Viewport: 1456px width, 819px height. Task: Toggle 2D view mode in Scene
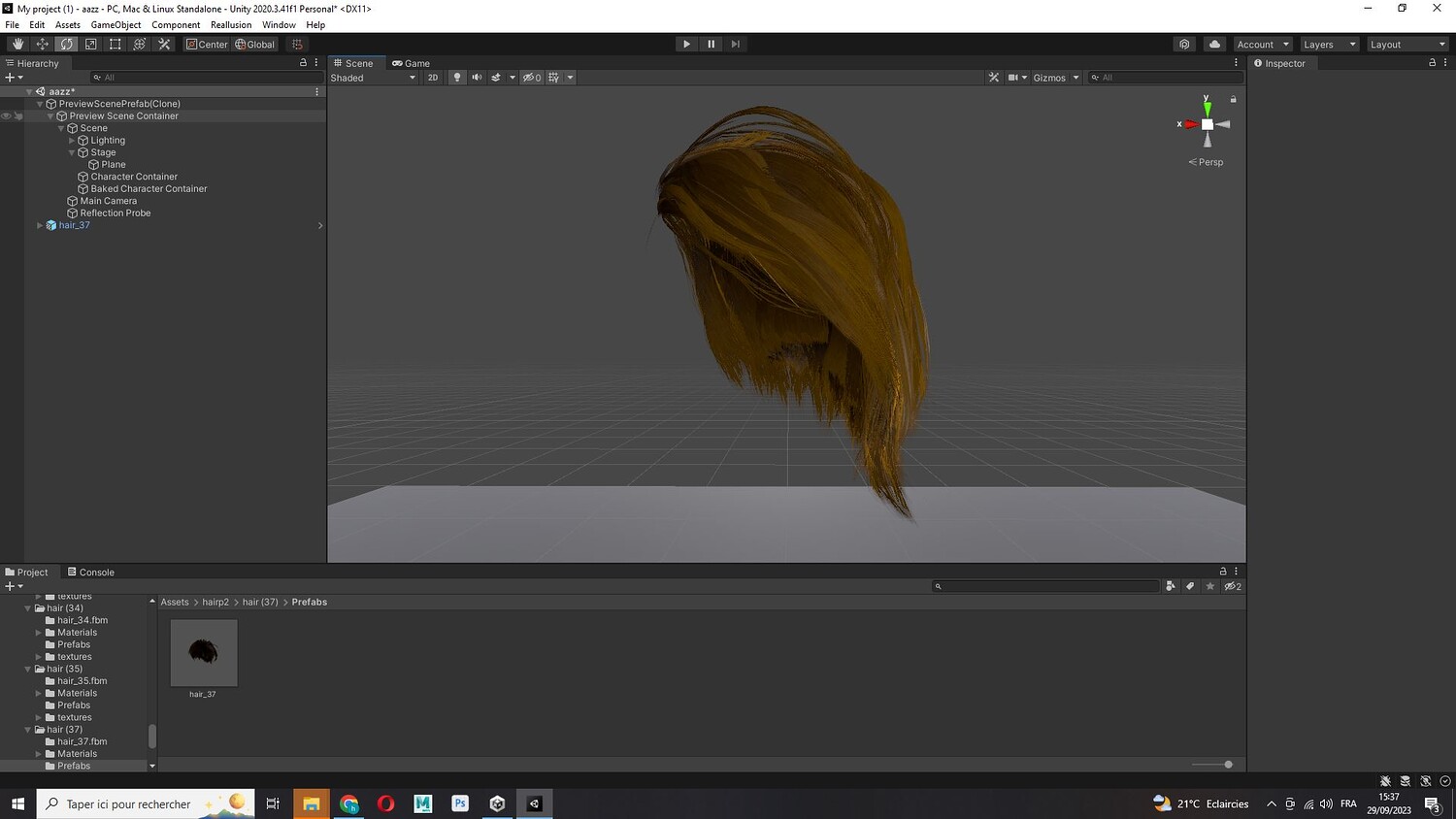pyautogui.click(x=433, y=78)
